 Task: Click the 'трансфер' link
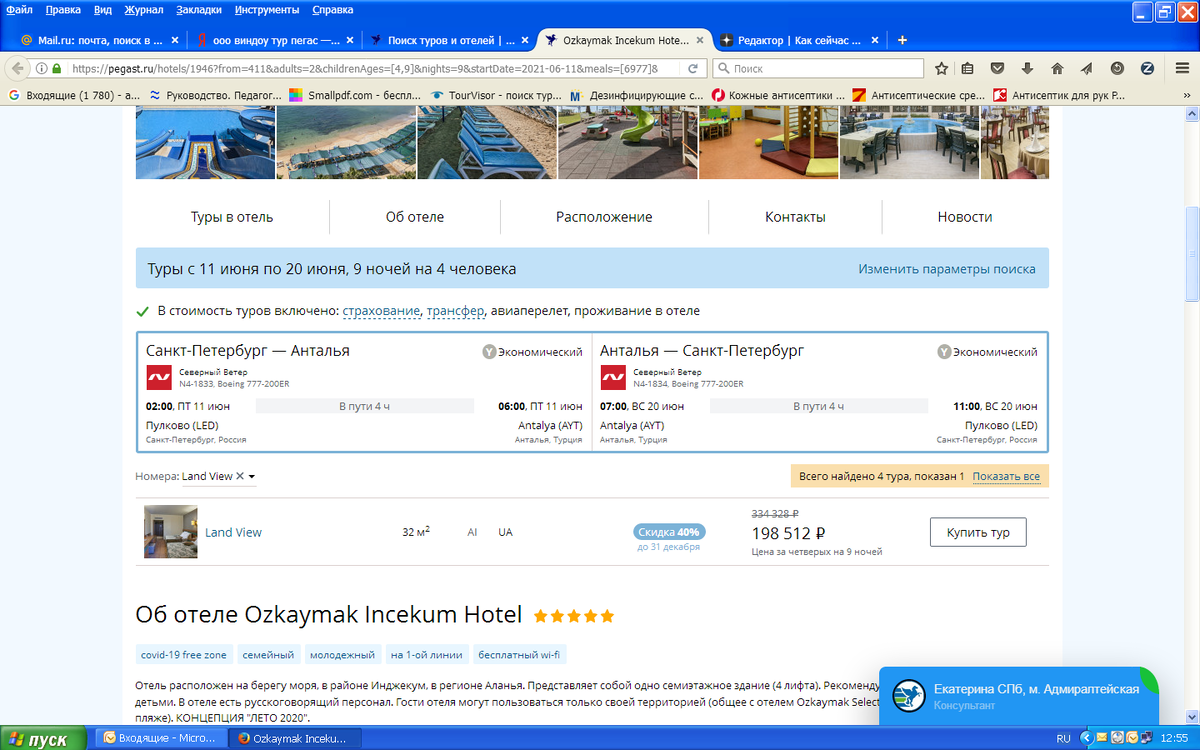click(455, 311)
